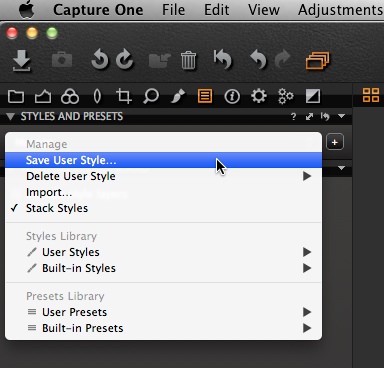Click the move-to-folder icon
The width and height of the screenshot is (384, 368).
tap(159, 61)
